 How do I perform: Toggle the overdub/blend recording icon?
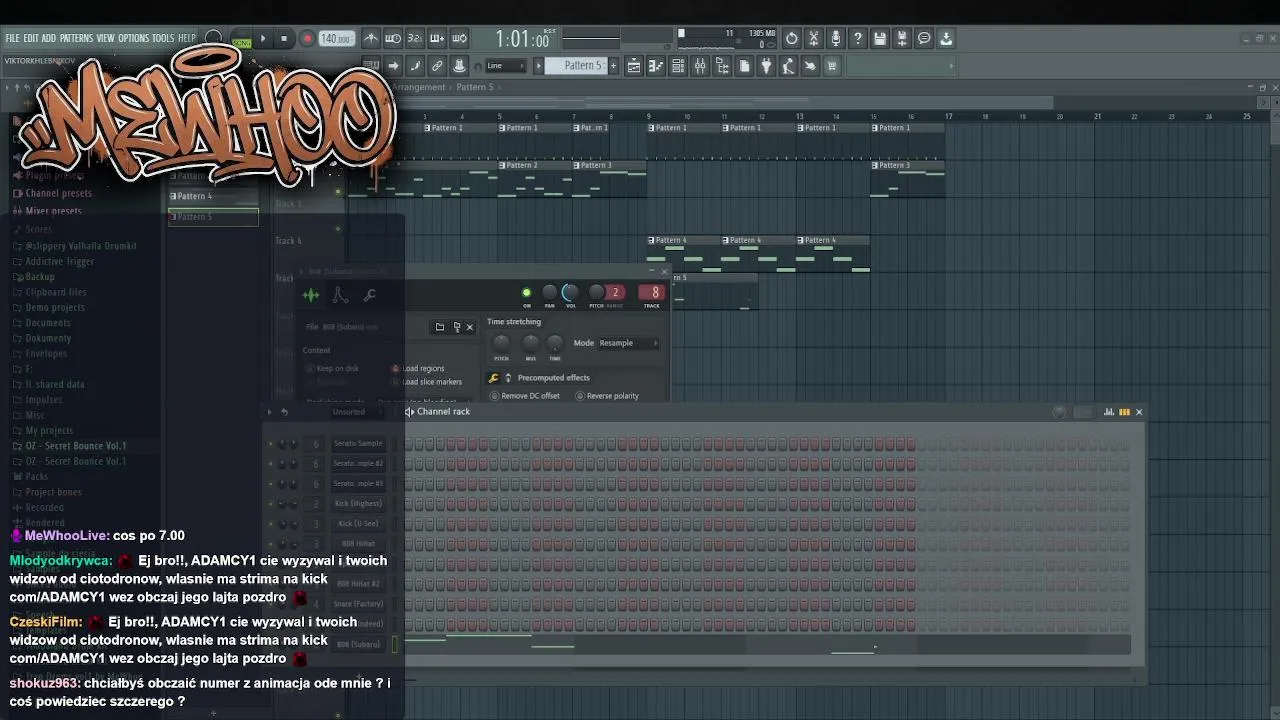[437, 39]
